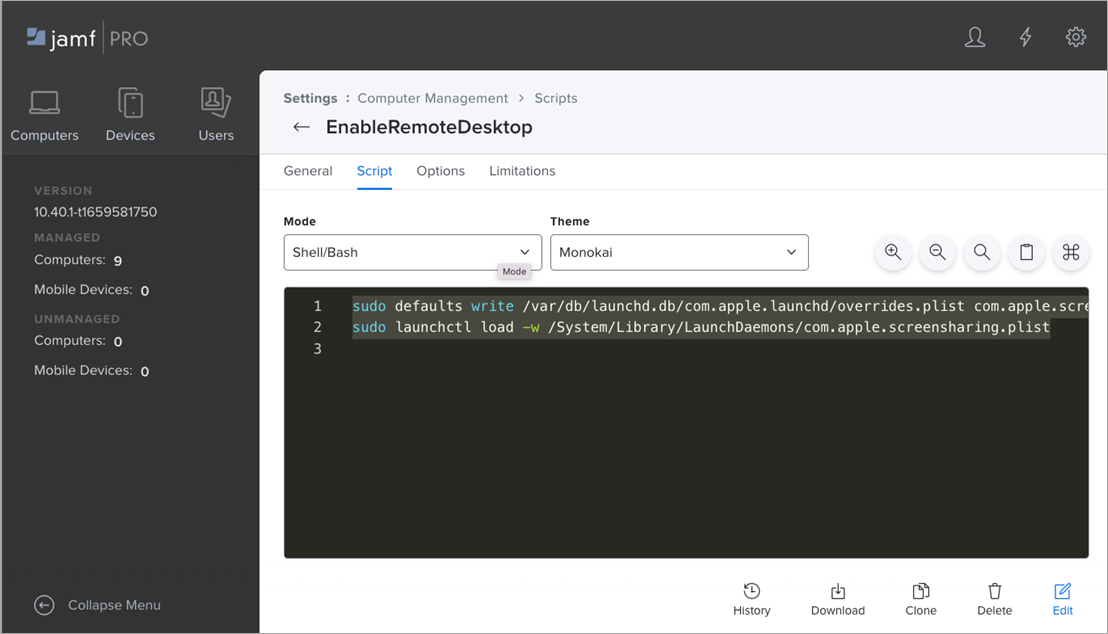Collapse the sidebar menu
1108x634 pixels.
(98, 605)
